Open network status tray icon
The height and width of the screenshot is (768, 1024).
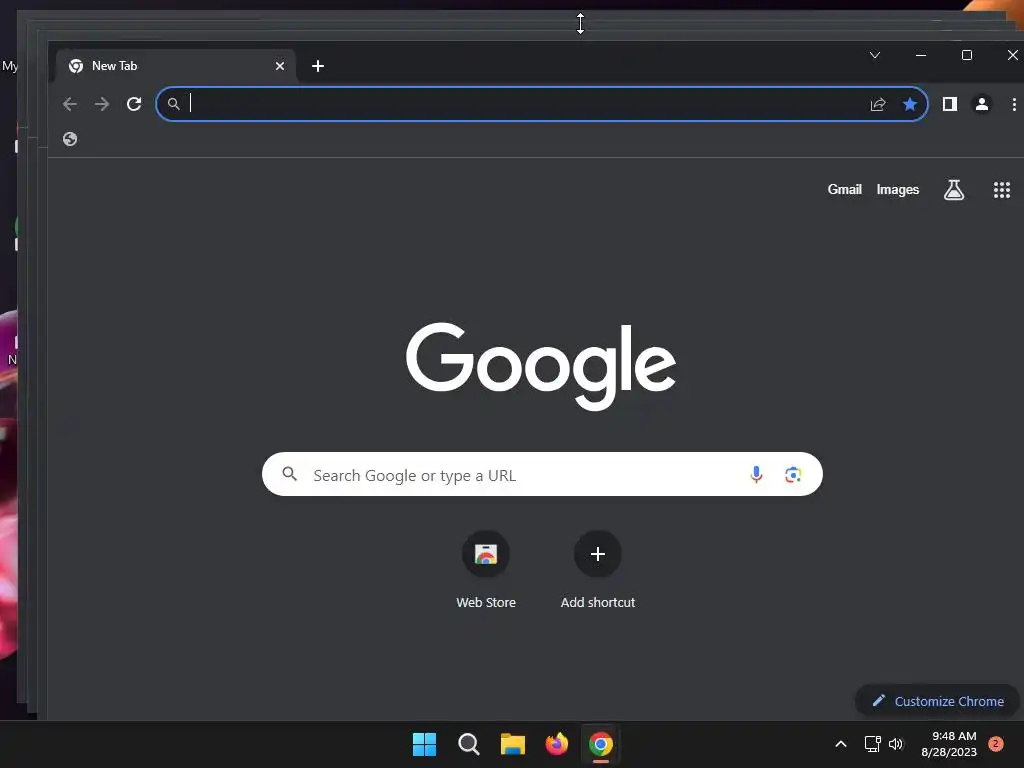pyautogui.click(x=872, y=744)
